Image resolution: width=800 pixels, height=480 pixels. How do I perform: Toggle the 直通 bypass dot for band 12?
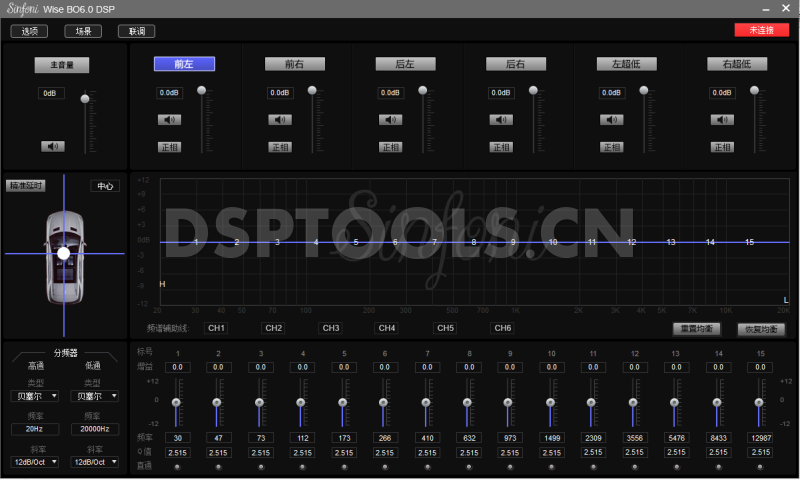click(635, 467)
